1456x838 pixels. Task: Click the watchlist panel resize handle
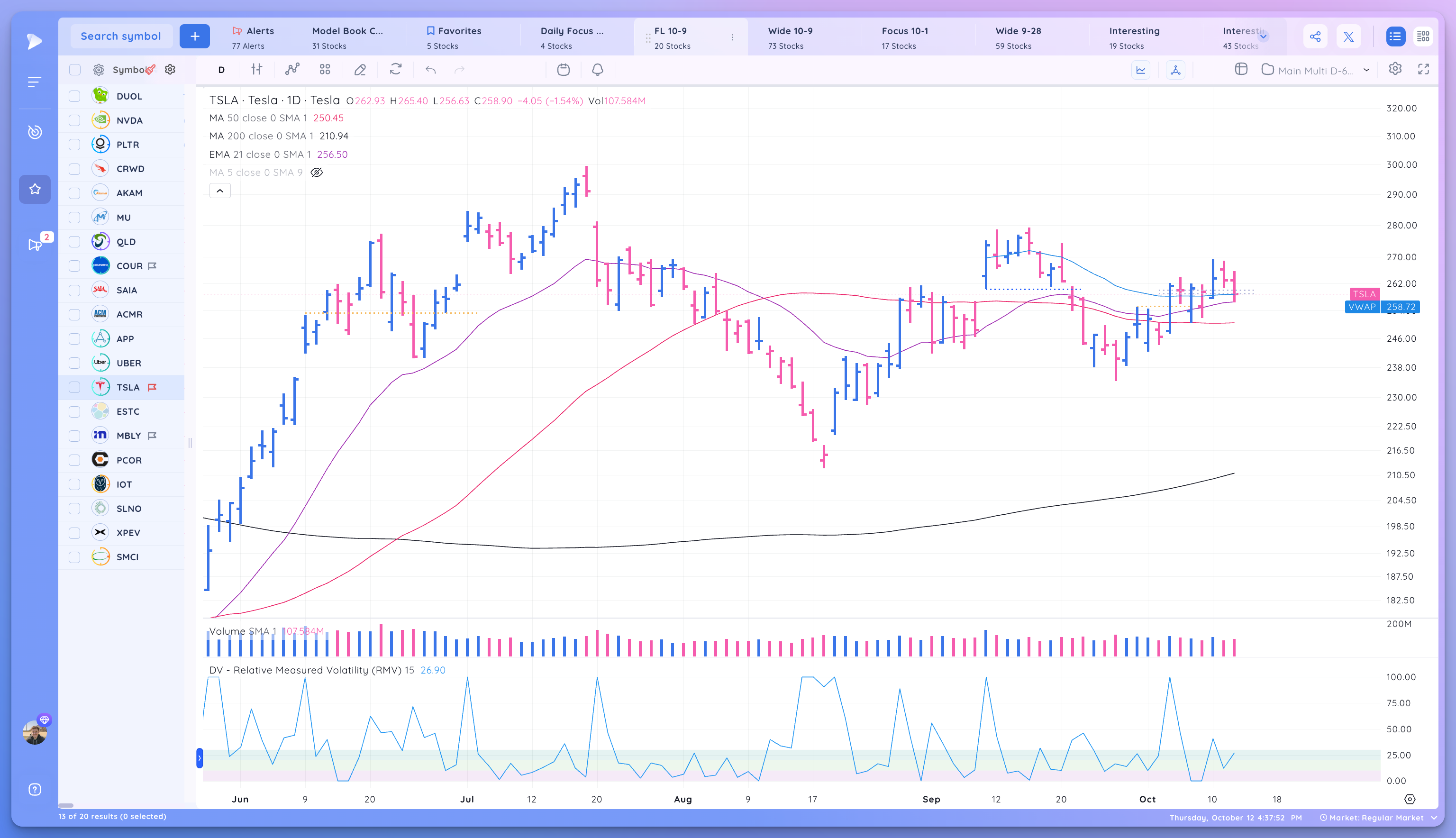pyautogui.click(x=190, y=443)
